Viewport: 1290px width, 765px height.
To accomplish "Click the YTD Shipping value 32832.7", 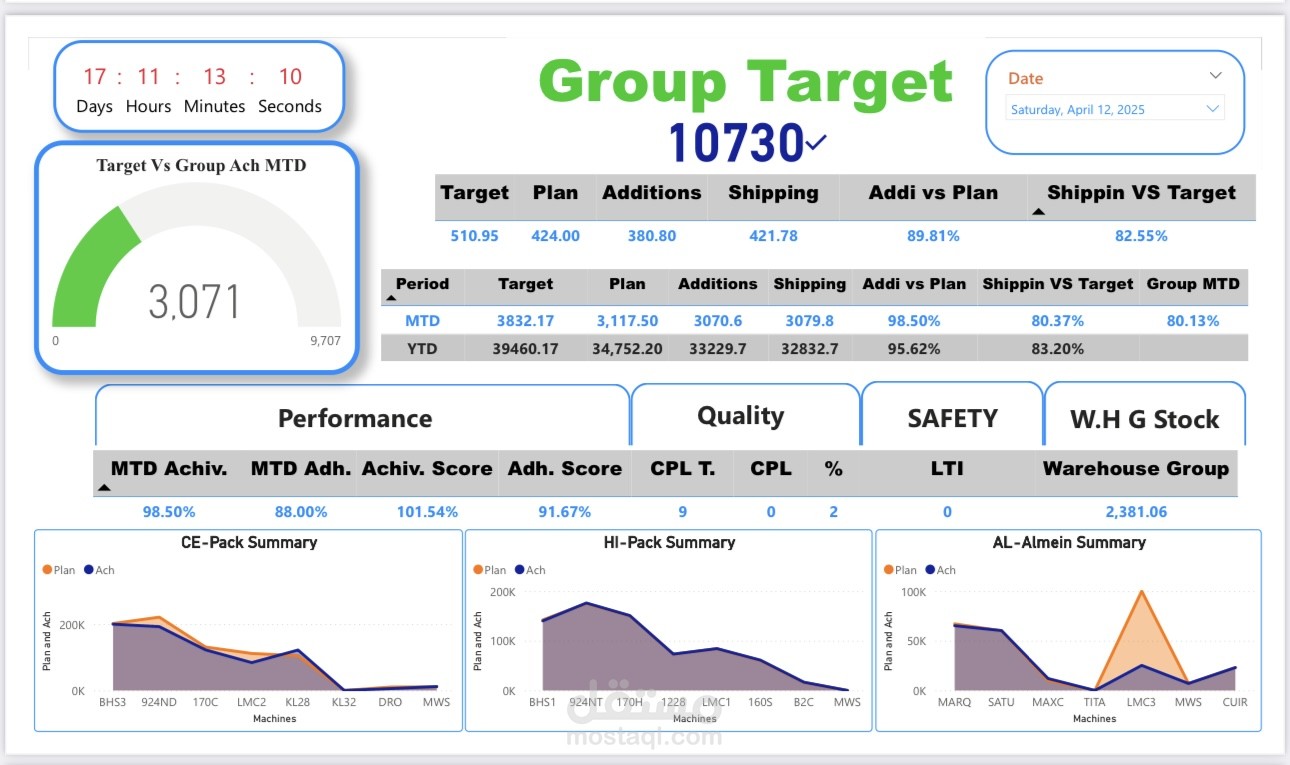I will click(x=809, y=349).
